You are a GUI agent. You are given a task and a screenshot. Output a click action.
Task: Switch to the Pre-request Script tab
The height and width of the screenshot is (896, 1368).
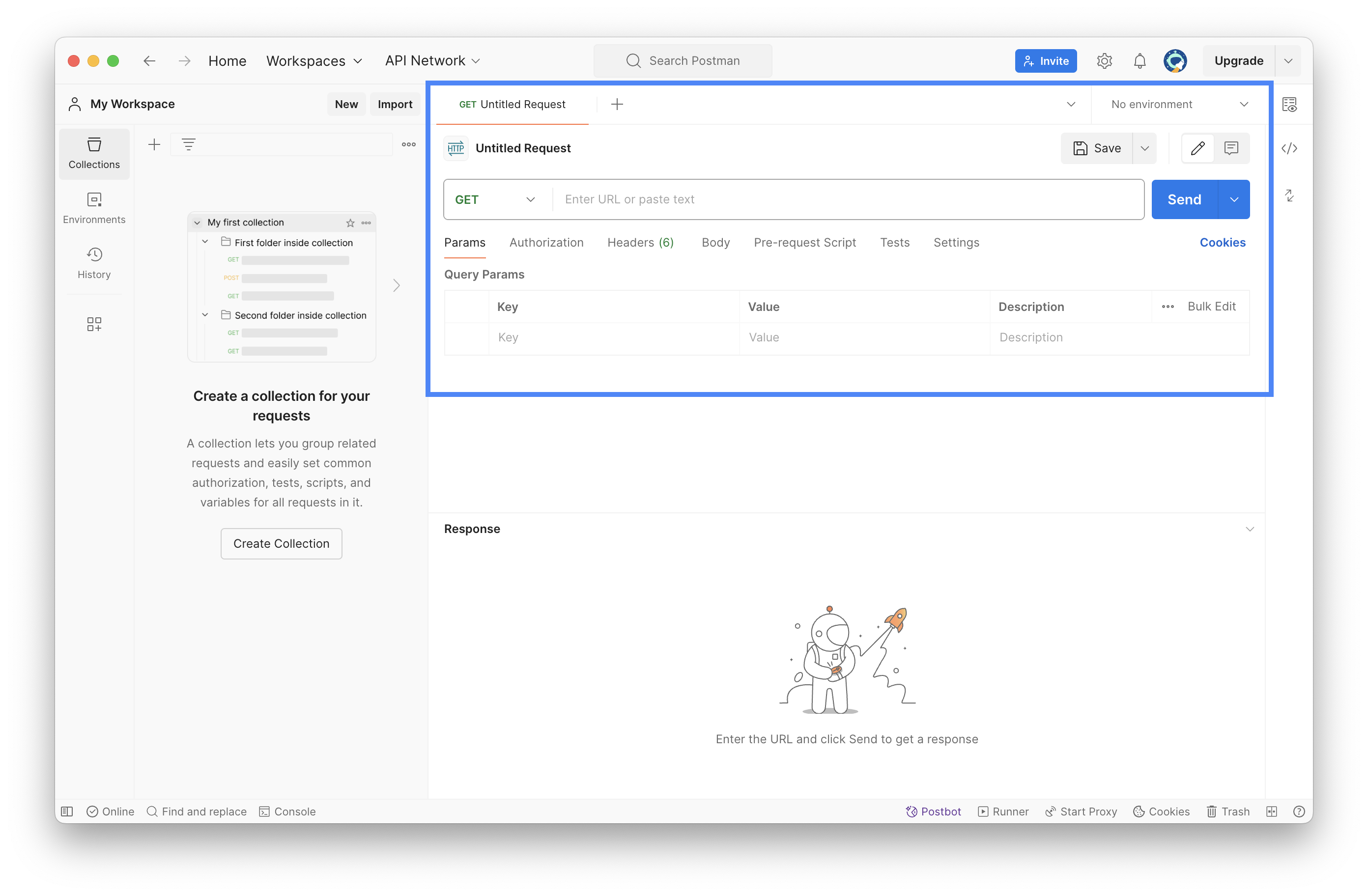click(805, 243)
